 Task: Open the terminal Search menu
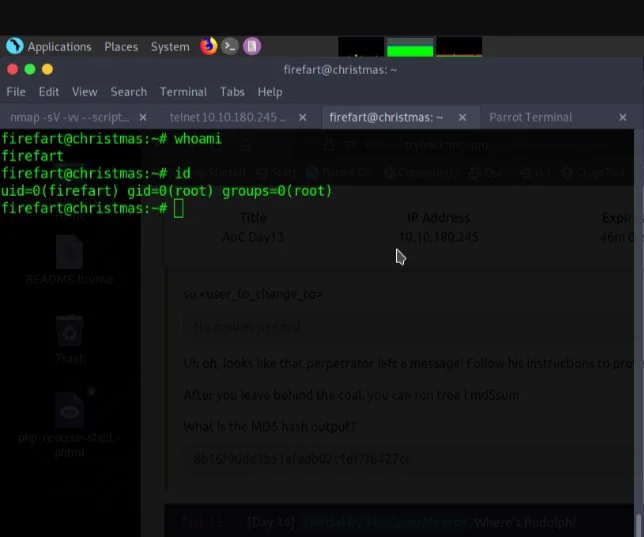pyautogui.click(x=129, y=92)
